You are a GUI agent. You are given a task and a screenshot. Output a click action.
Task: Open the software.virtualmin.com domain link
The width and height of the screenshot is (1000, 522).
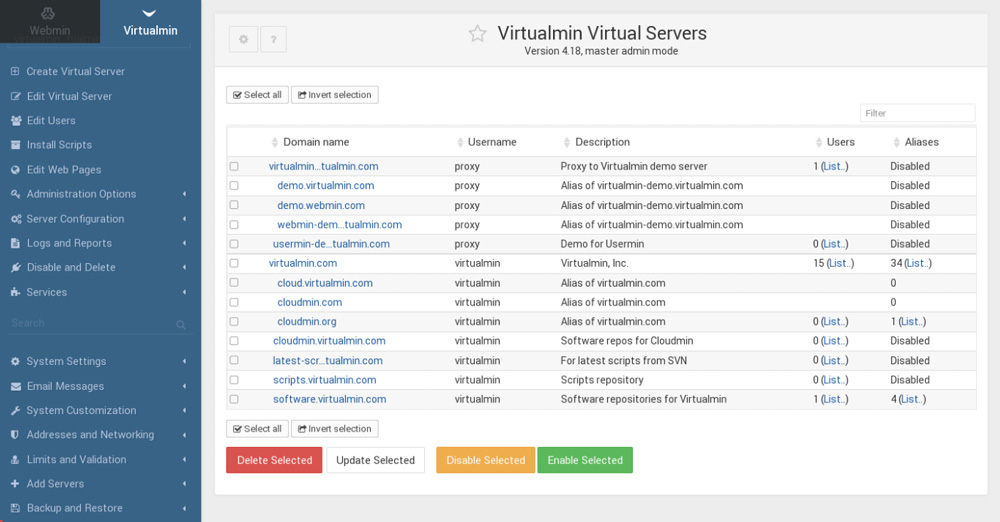click(329, 399)
